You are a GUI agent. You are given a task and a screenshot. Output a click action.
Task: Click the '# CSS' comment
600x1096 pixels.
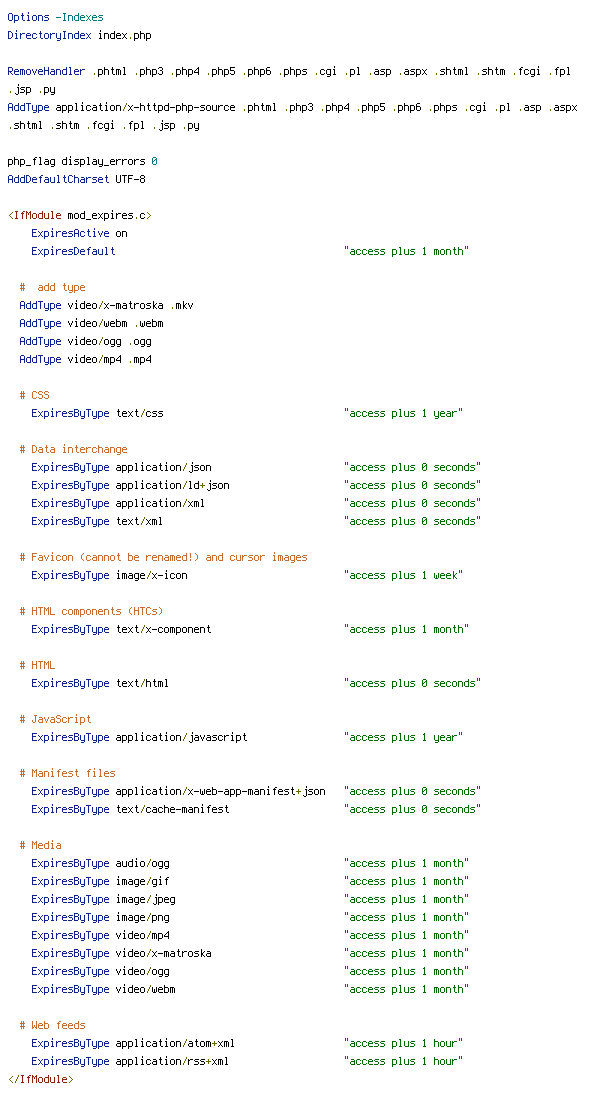click(x=34, y=396)
